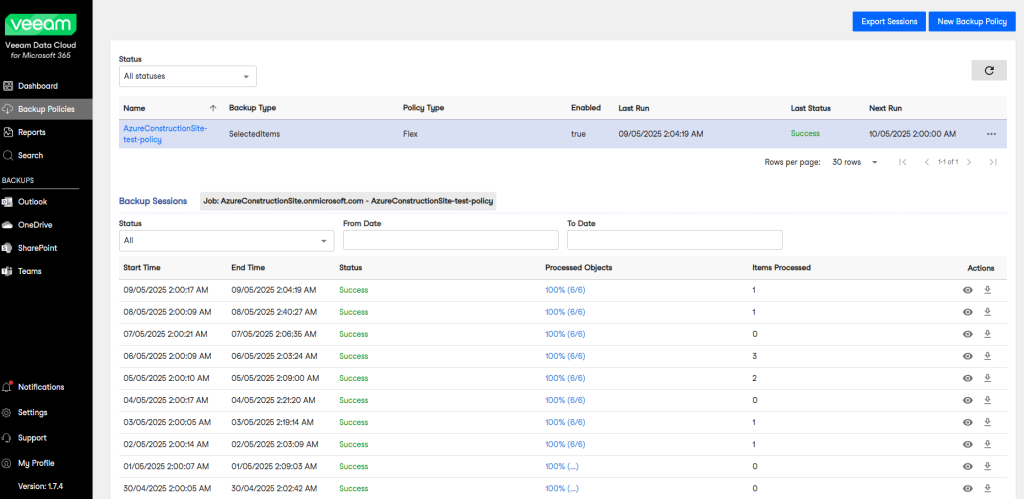Open the policy row's three-dot menu
Image resolution: width=1024 pixels, height=499 pixels.
(x=991, y=134)
